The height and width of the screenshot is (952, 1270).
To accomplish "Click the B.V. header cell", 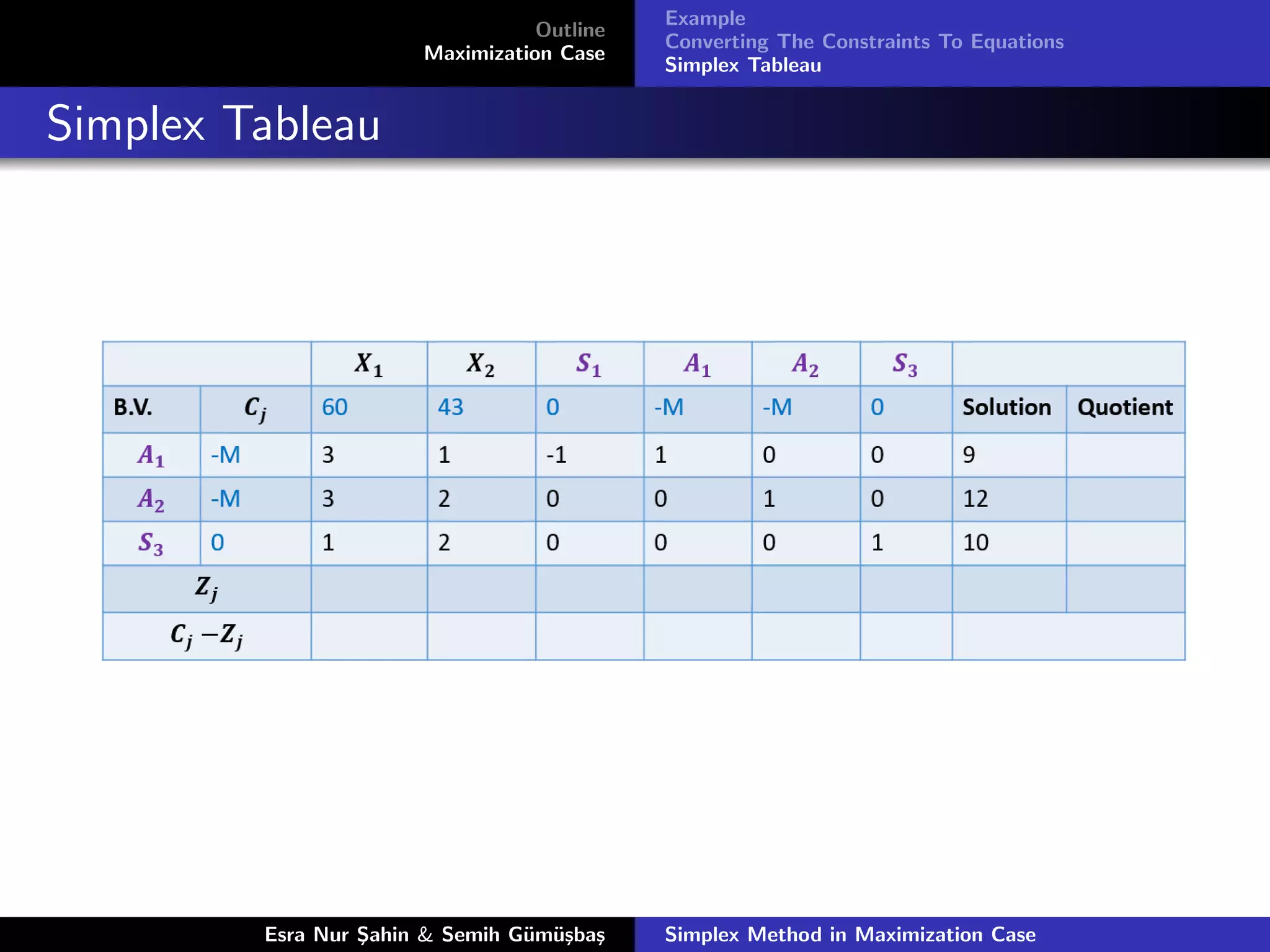I will pos(133,407).
